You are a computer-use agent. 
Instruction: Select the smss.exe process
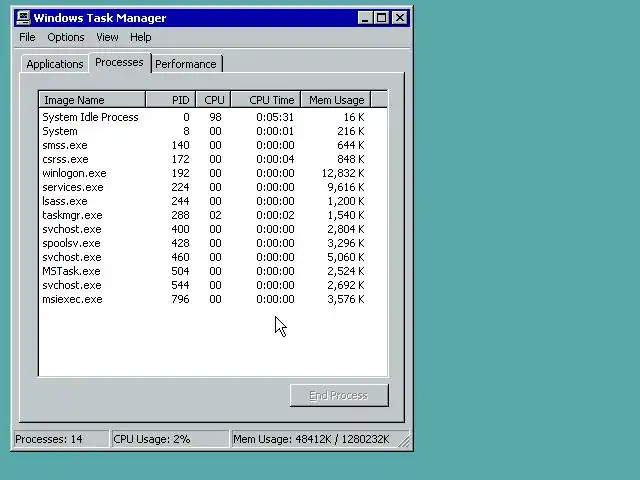click(x=213, y=145)
